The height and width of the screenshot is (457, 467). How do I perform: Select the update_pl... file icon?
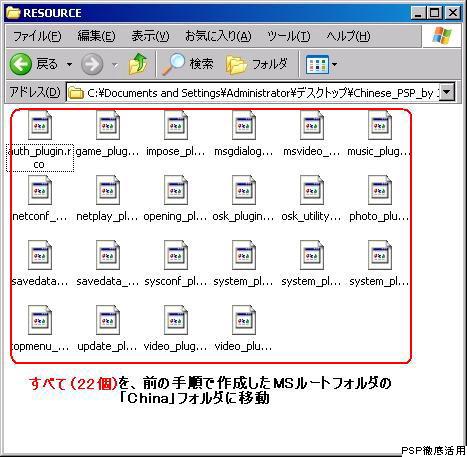point(108,320)
